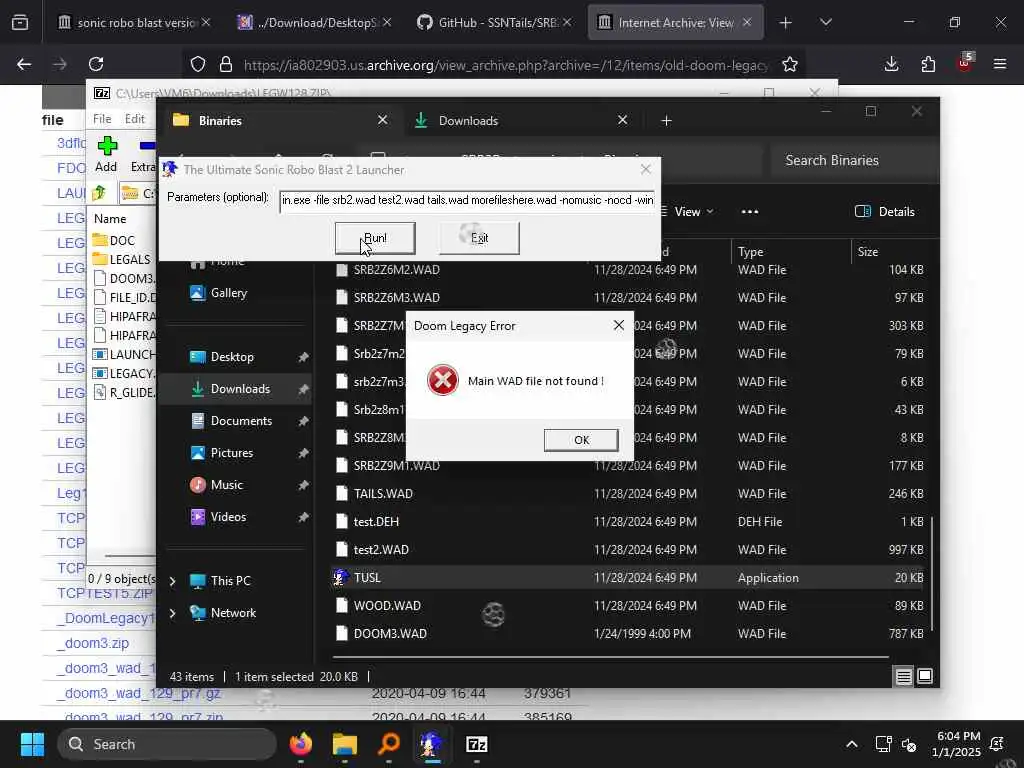Open Edit menu in 7-Zip window
Screen dimensions: 1024x768
pos(135,119)
